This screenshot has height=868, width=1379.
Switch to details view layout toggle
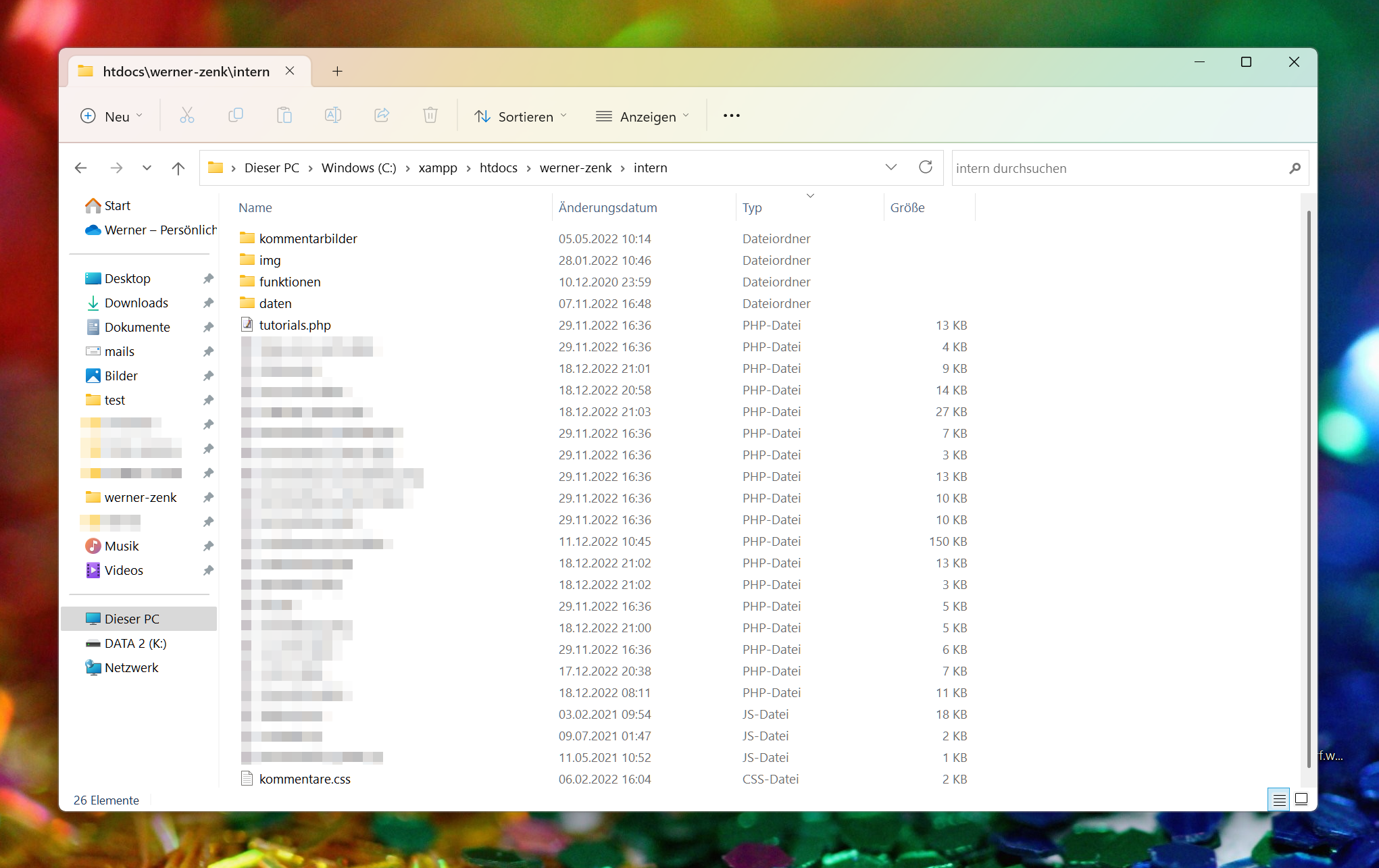coord(1279,800)
